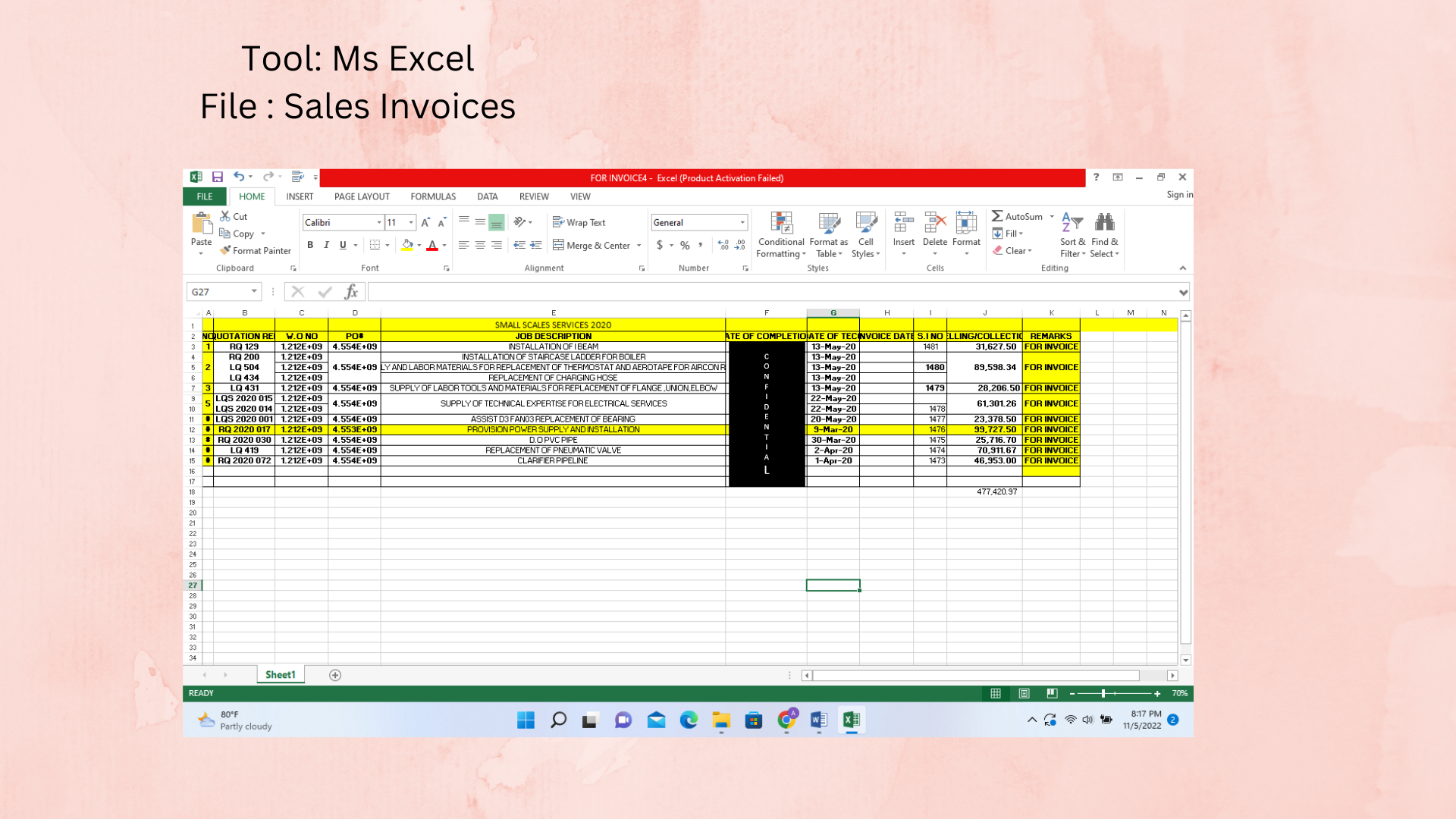The image size is (1456, 819).
Task: Click the Conditional Formatting icon
Action: 781,223
